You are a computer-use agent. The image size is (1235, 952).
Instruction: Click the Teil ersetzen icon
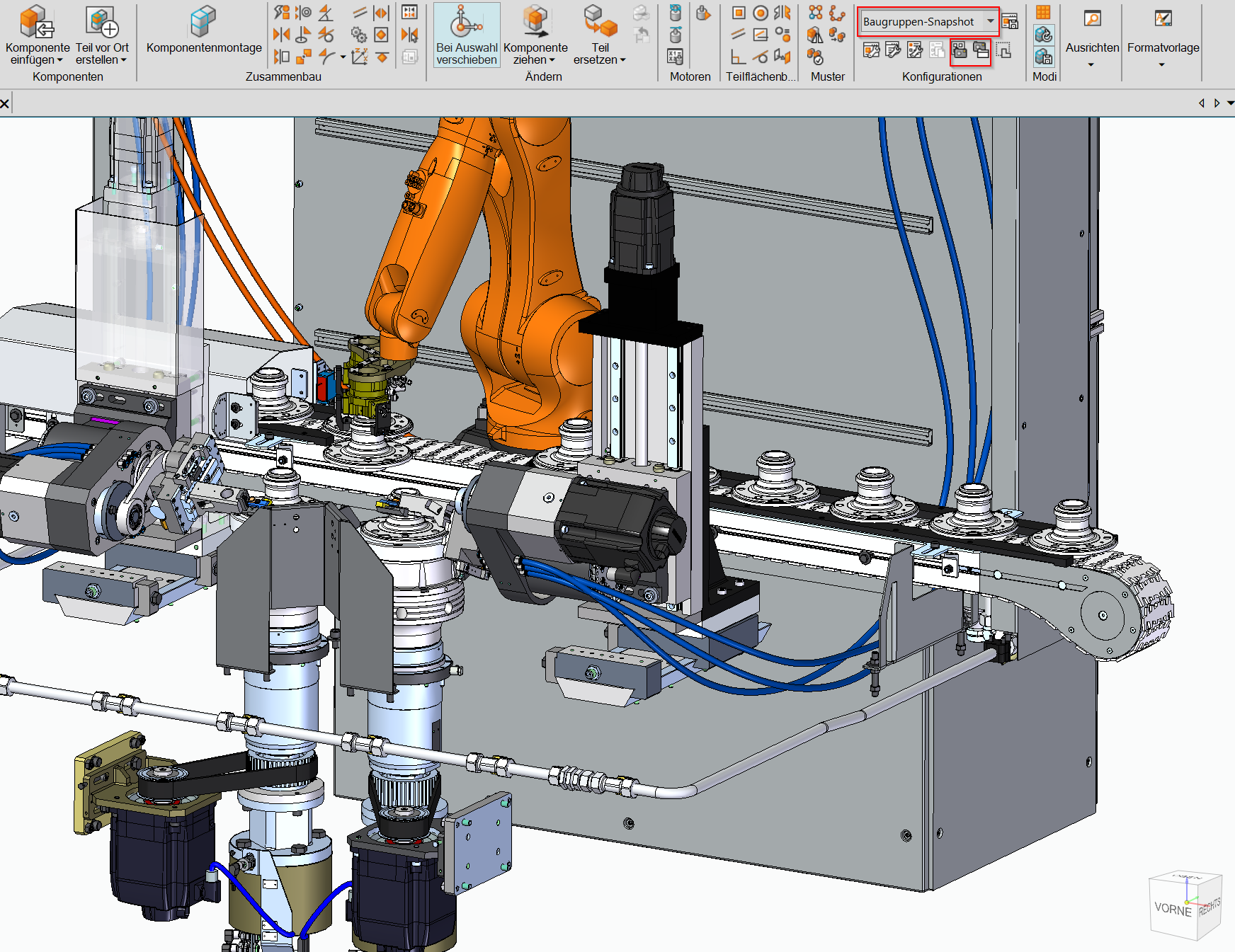pos(601,21)
